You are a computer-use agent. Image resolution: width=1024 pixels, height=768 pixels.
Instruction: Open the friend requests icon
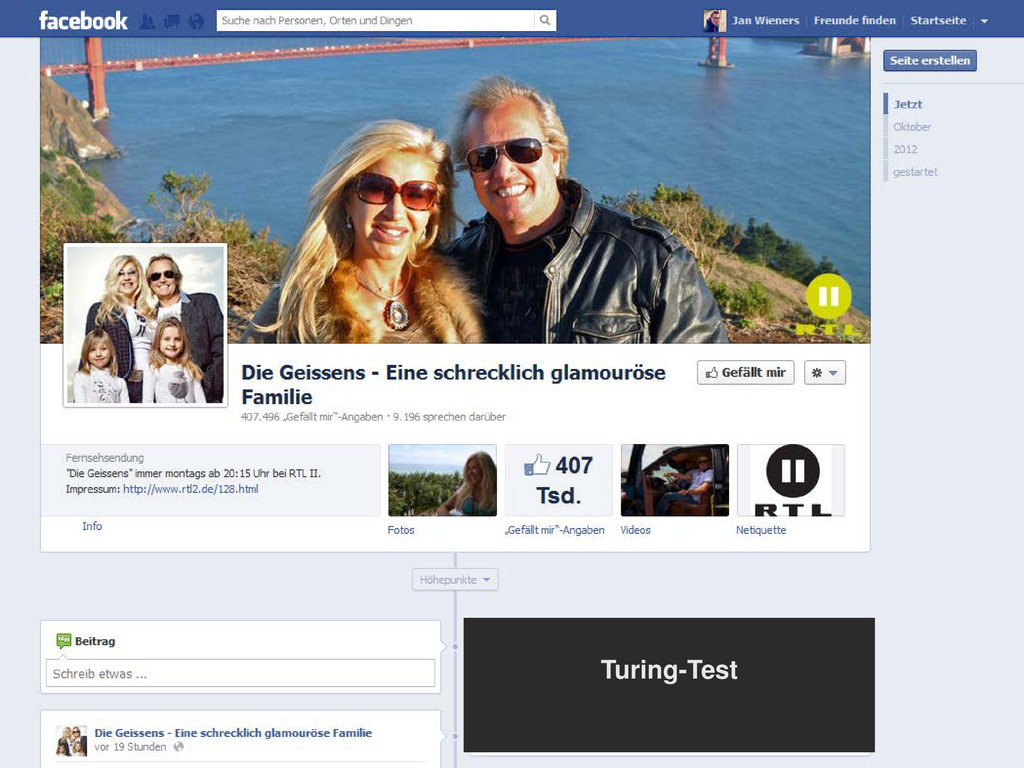point(148,22)
